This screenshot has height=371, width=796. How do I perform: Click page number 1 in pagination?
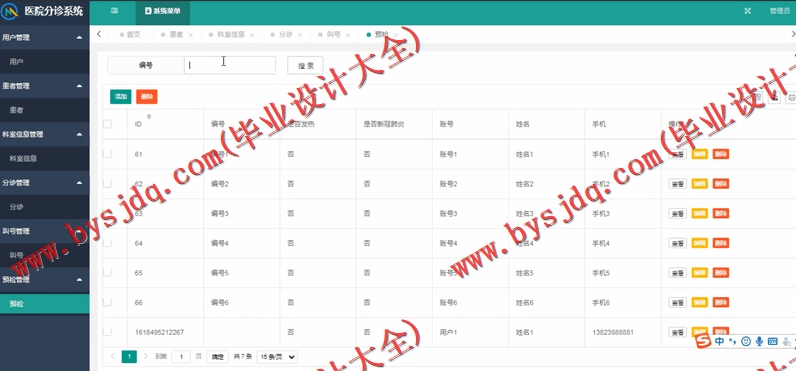pyautogui.click(x=129, y=357)
